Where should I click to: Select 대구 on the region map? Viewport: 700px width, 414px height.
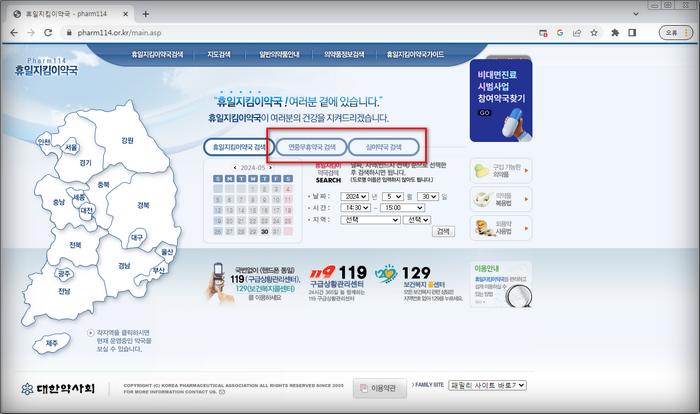pyautogui.click(x=137, y=237)
